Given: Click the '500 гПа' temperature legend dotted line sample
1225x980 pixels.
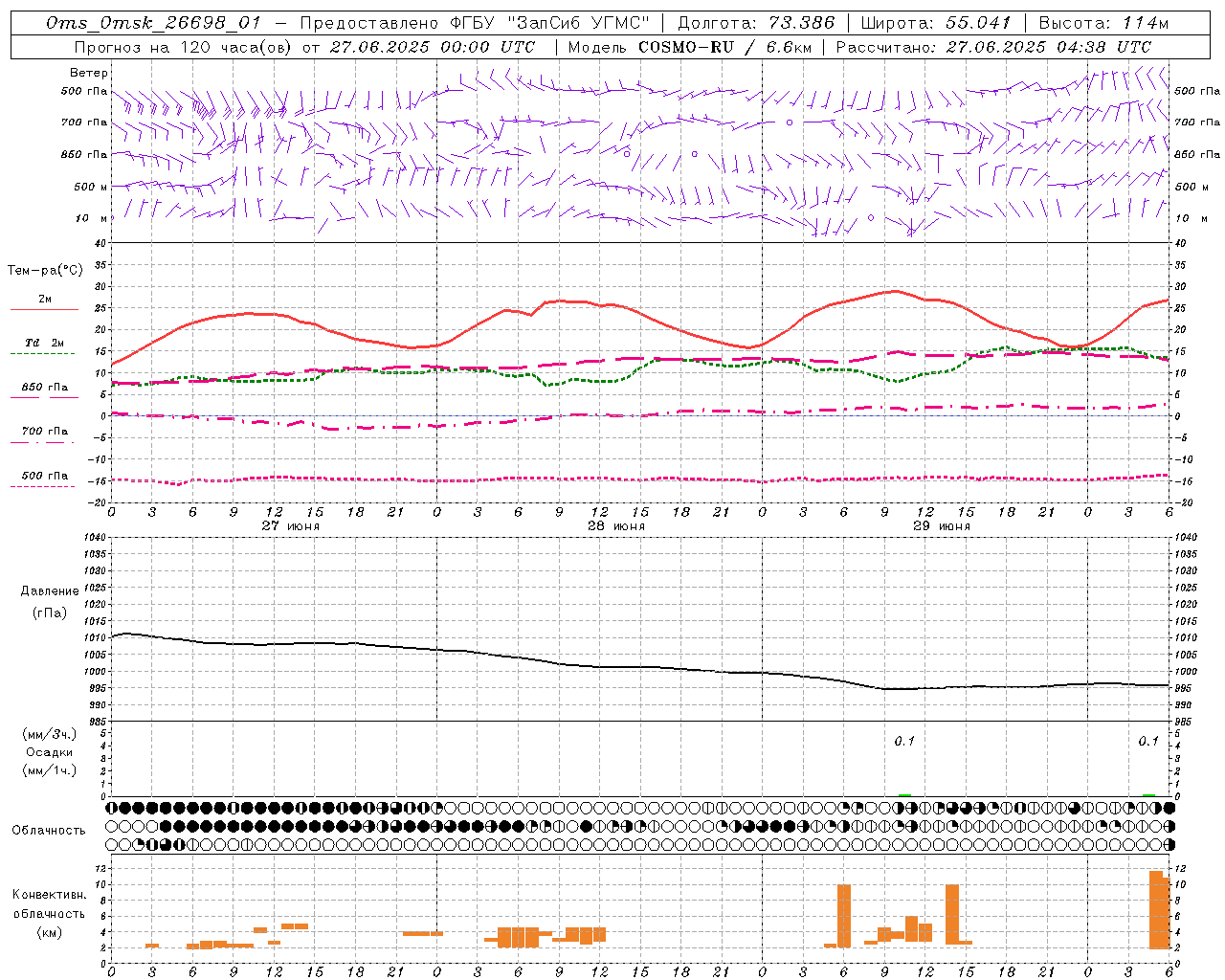Looking at the screenshot, I should click(x=43, y=487).
